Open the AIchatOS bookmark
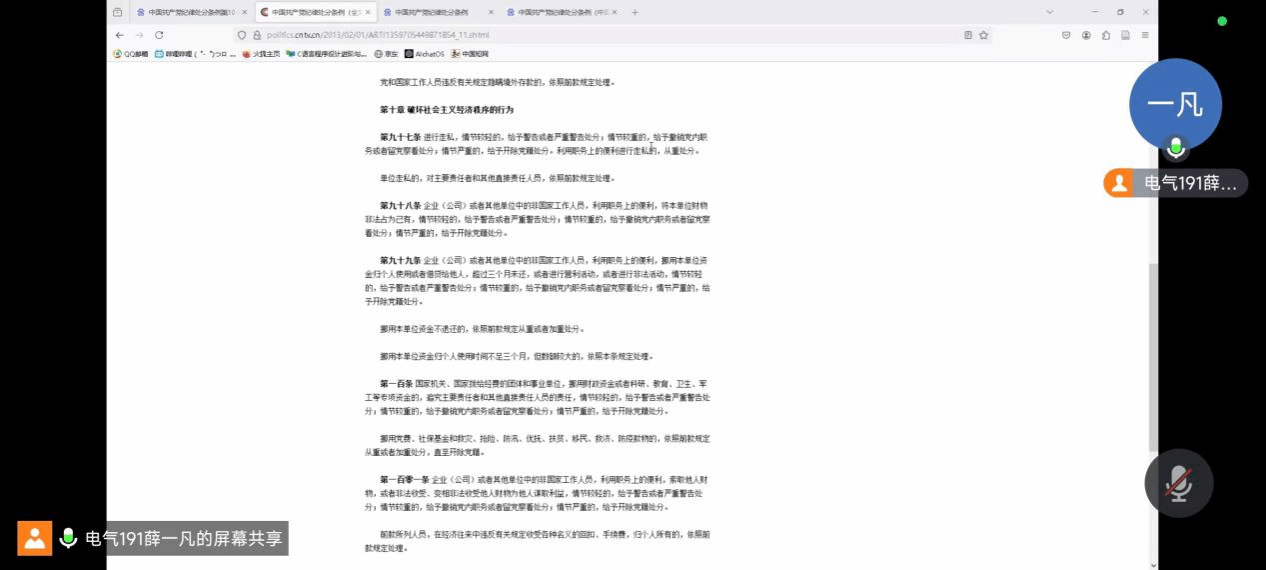The image size is (1266, 570). pyautogui.click(x=424, y=54)
